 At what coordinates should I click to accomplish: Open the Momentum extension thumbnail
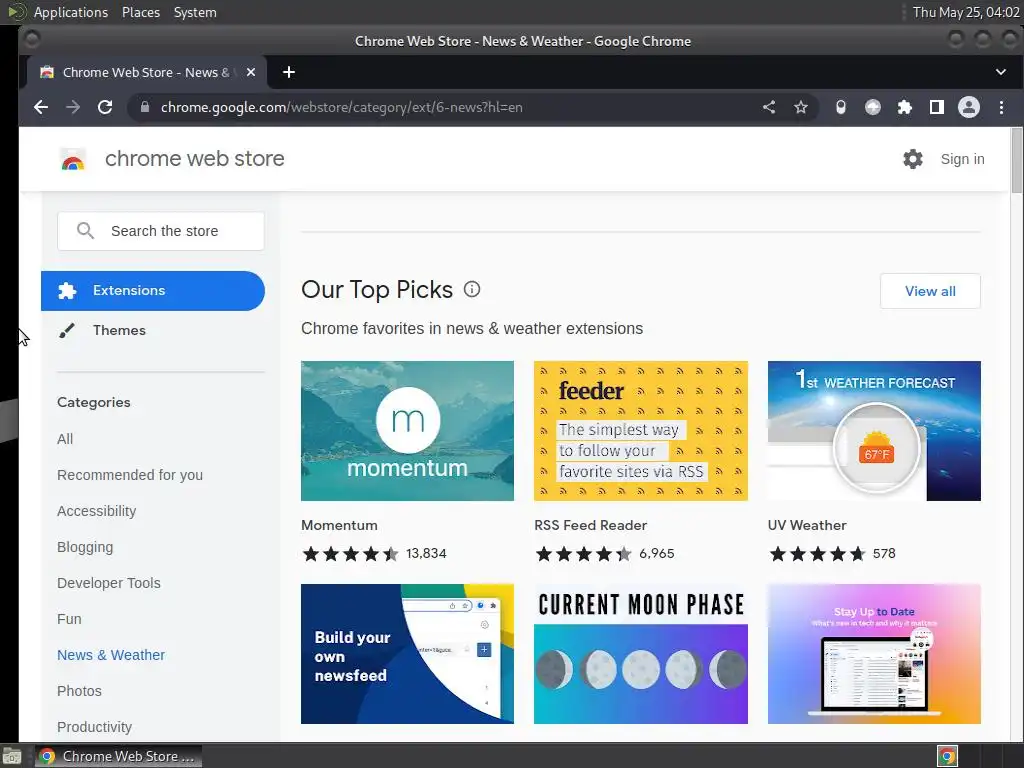click(408, 431)
